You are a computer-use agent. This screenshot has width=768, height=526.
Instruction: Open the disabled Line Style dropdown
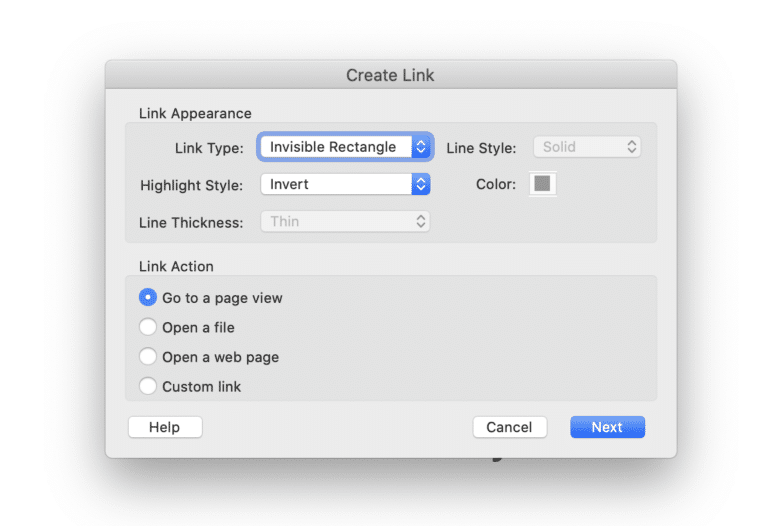pos(587,147)
